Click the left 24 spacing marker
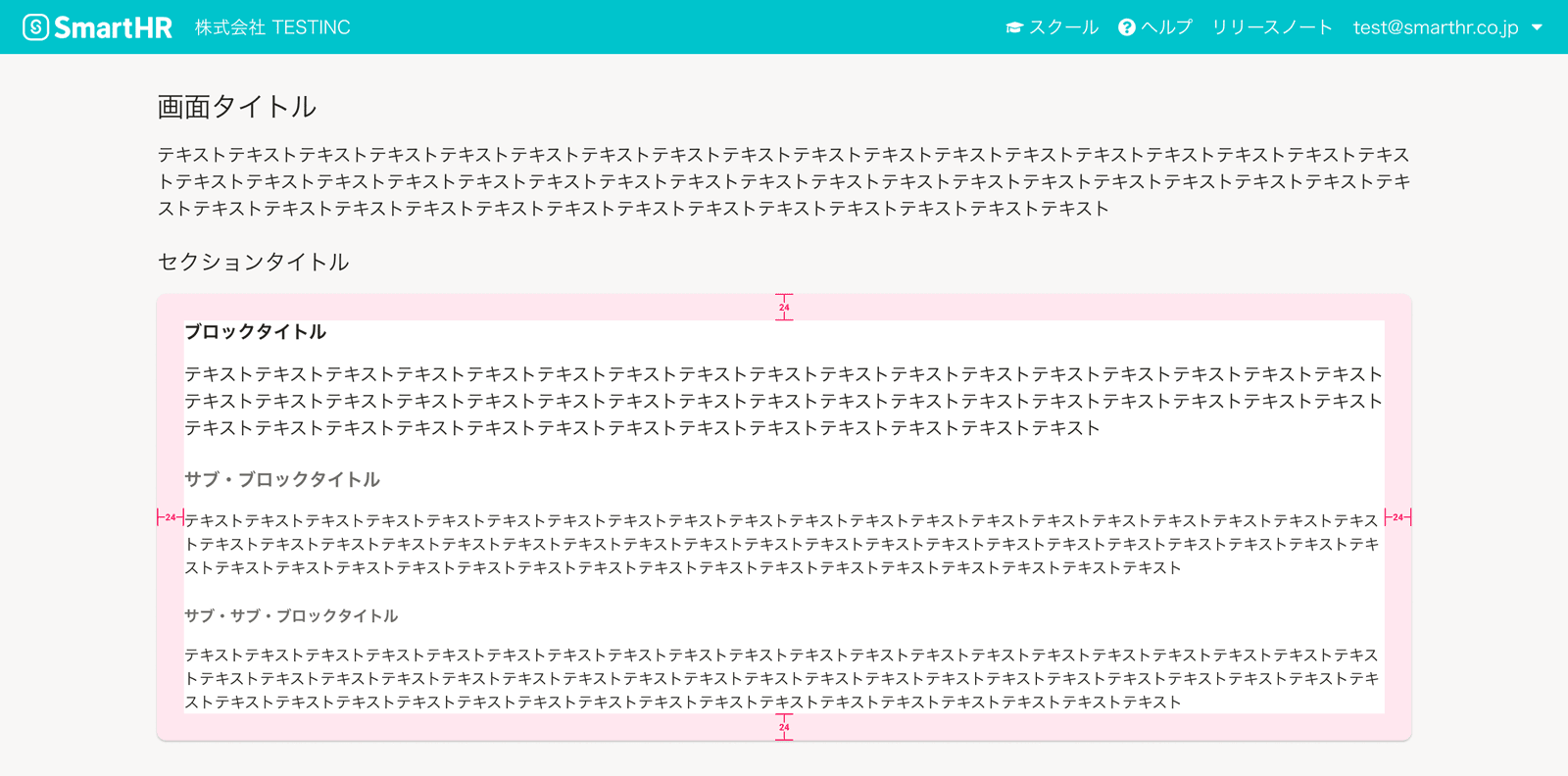The height and width of the screenshot is (776, 1568). (171, 517)
